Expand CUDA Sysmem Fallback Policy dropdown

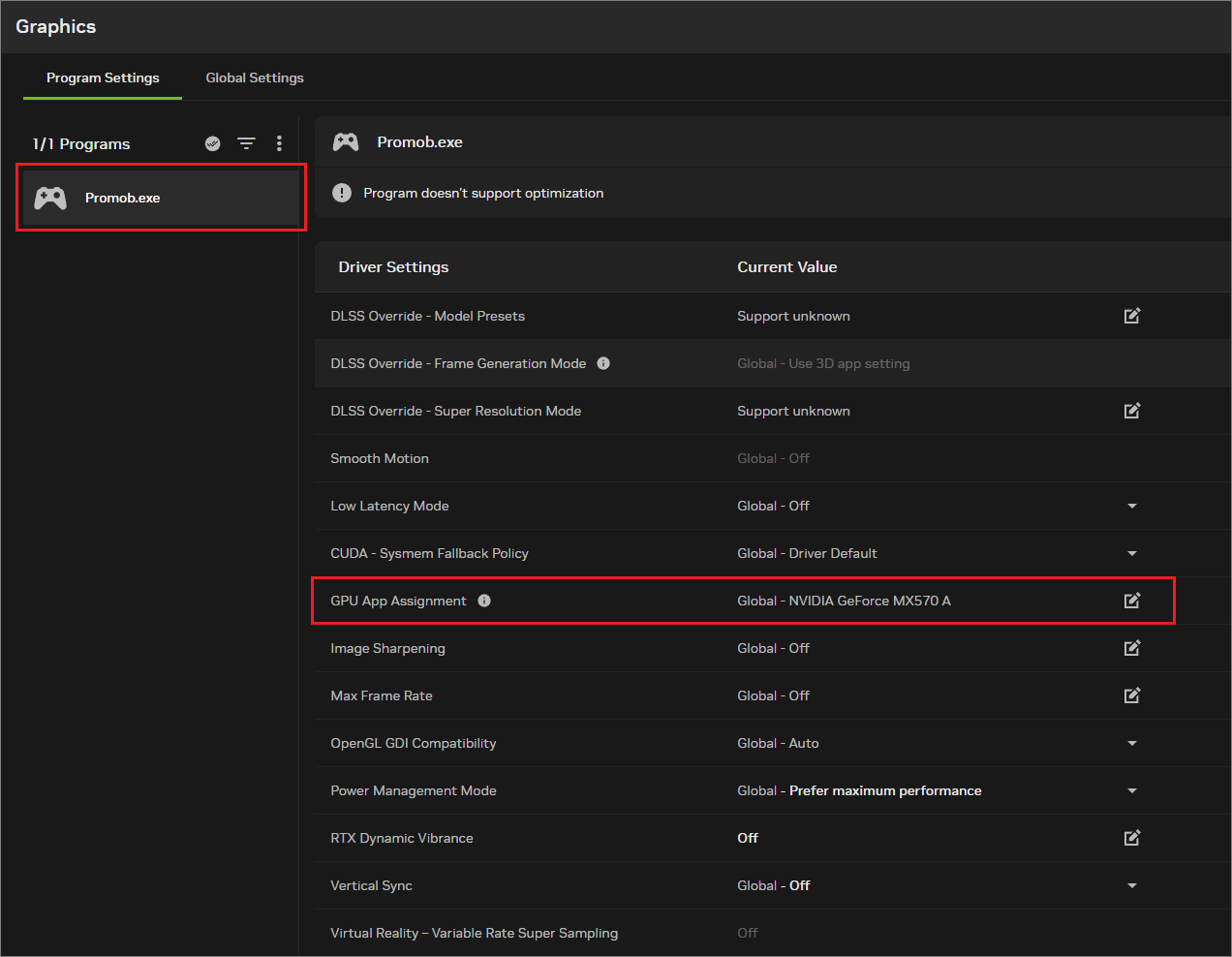1132,553
